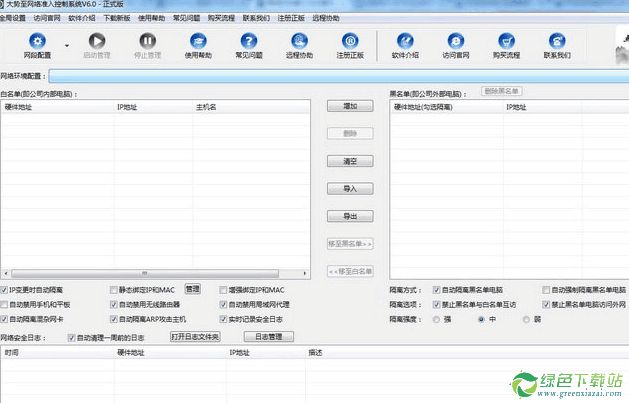
Task: Open the 全局设置 menu
Action: point(14,18)
